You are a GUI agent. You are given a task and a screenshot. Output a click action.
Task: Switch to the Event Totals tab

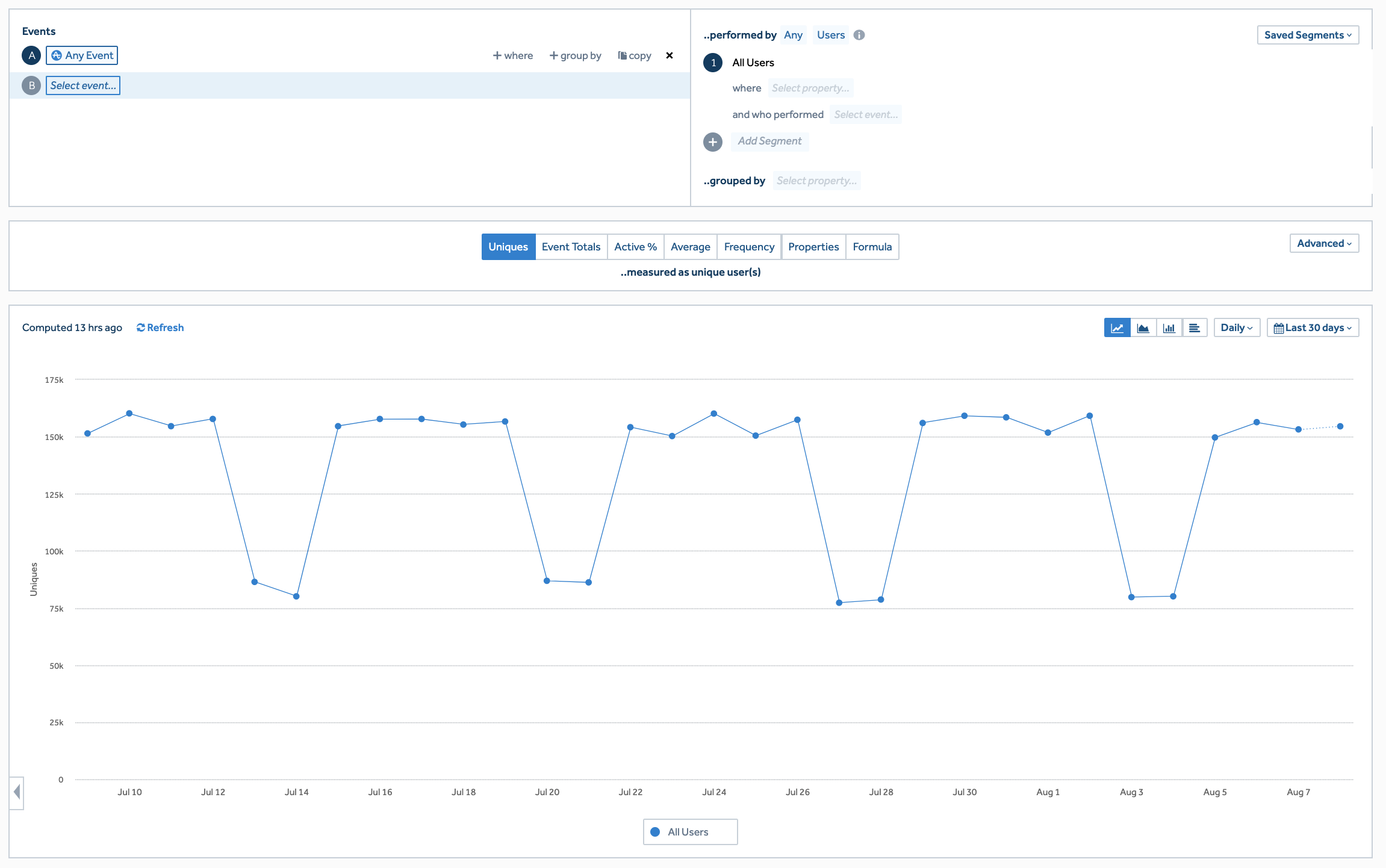[571, 247]
